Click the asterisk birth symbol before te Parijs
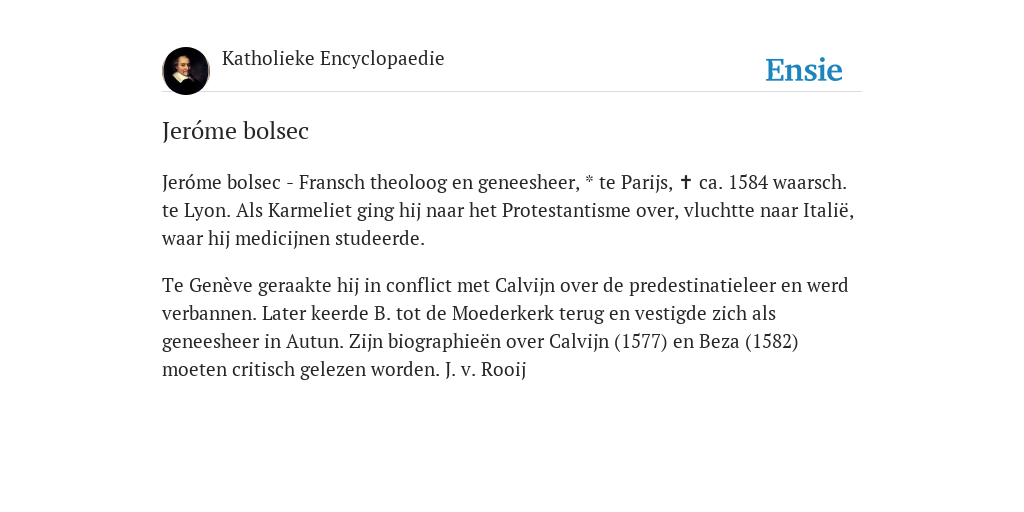 pos(589,181)
